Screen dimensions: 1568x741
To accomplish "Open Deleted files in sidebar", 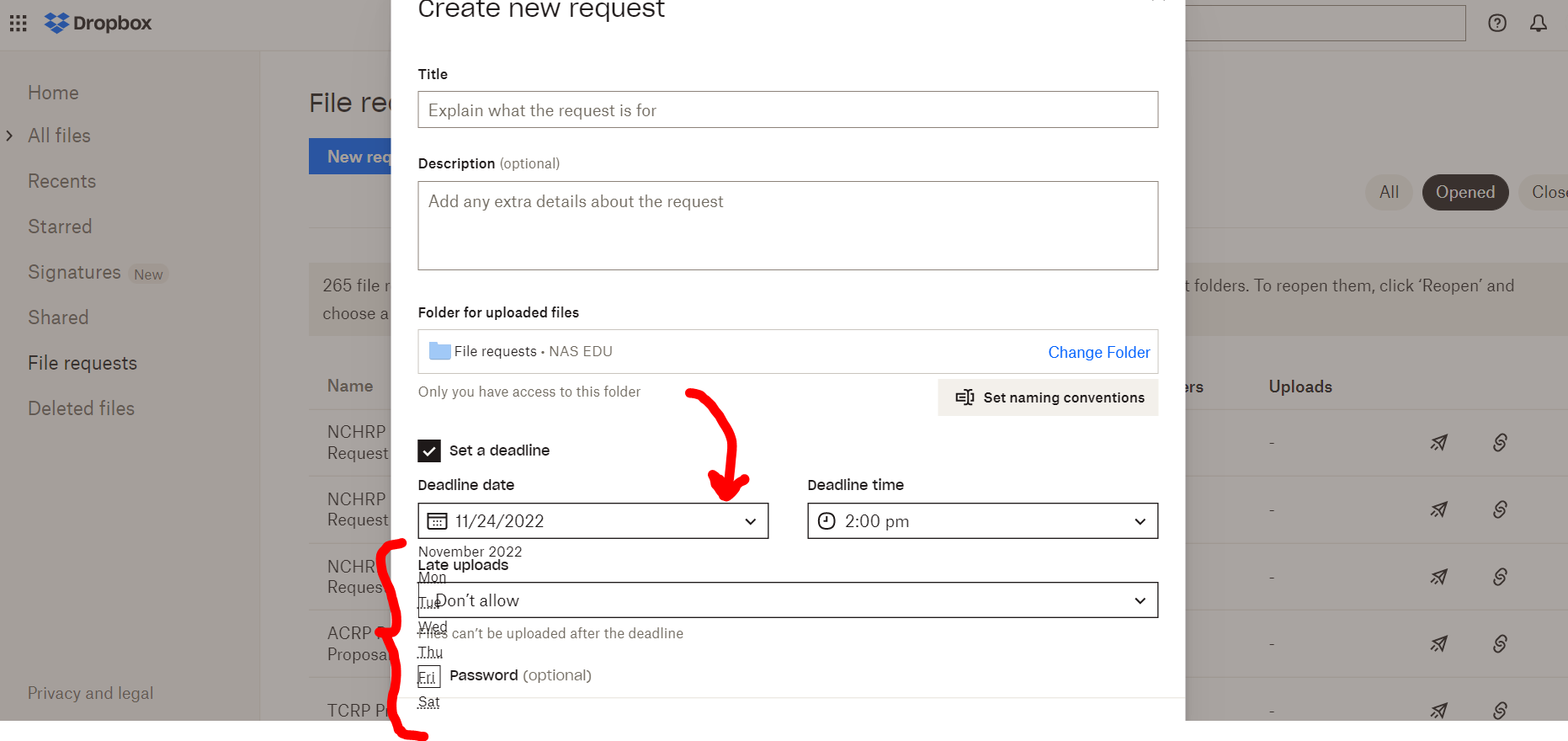I will [x=81, y=408].
